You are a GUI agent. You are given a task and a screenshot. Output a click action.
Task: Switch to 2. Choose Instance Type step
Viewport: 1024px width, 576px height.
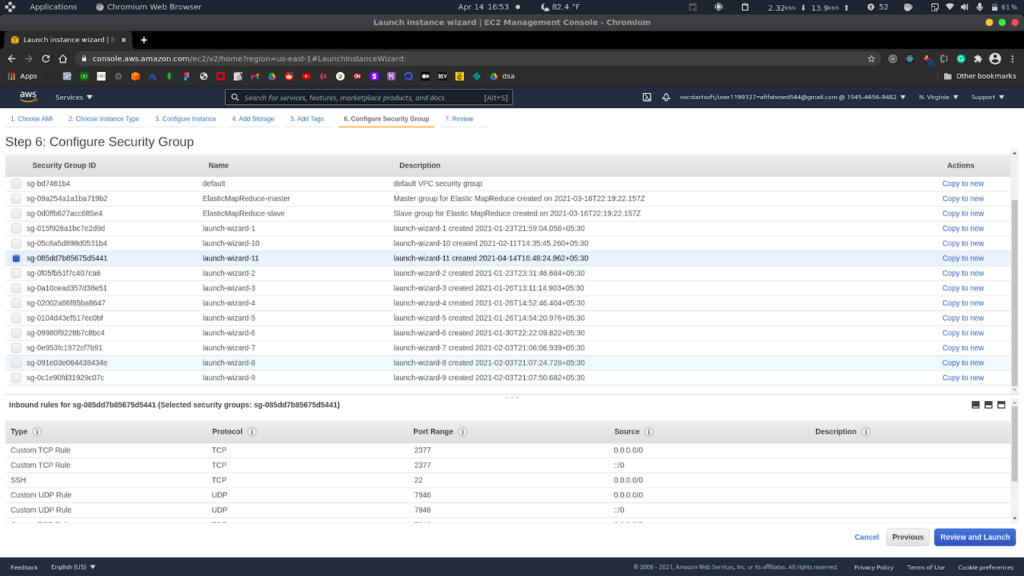tap(105, 118)
